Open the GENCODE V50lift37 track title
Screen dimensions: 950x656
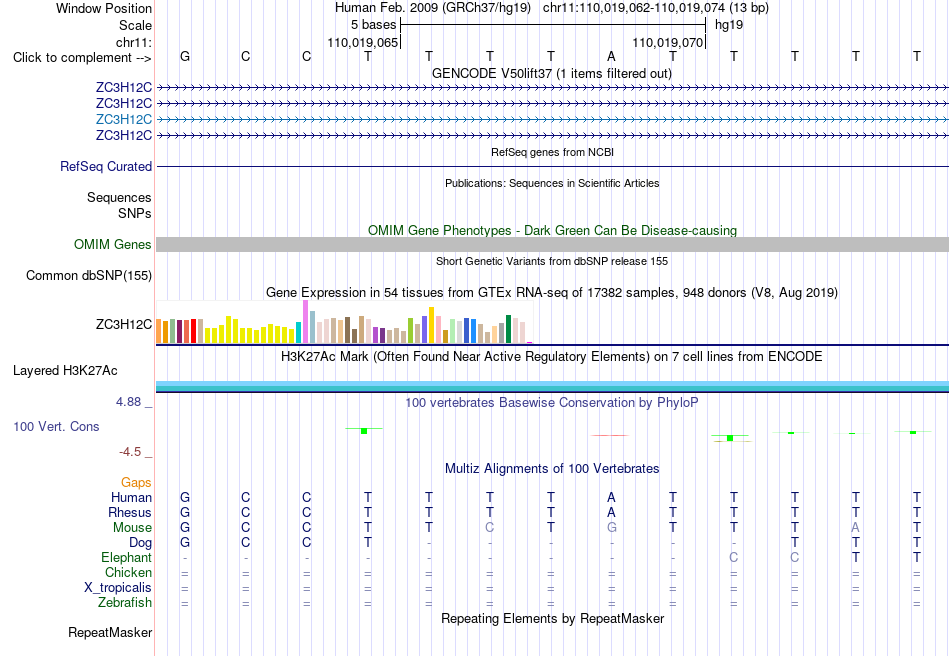tap(552, 74)
